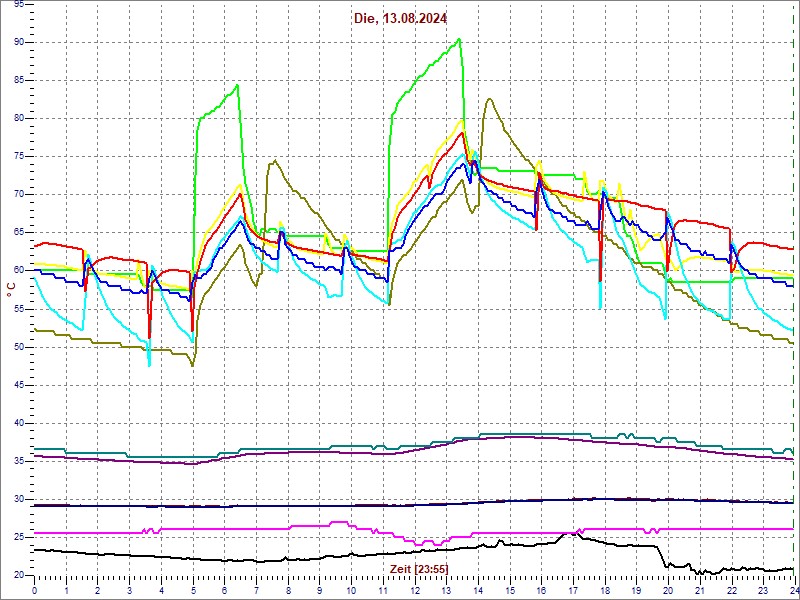Click hour 9 on the time axis

pos(319,590)
